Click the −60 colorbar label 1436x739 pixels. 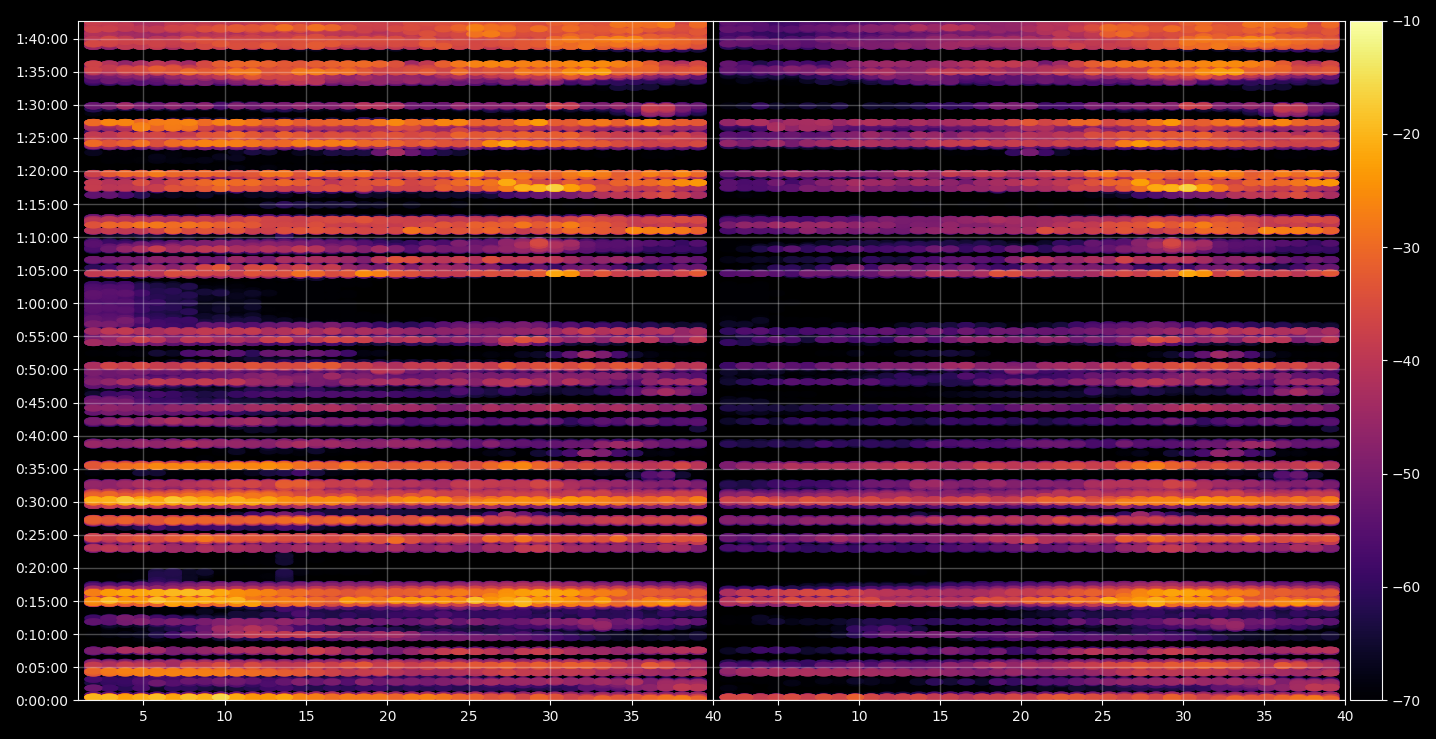pos(1406,587)
